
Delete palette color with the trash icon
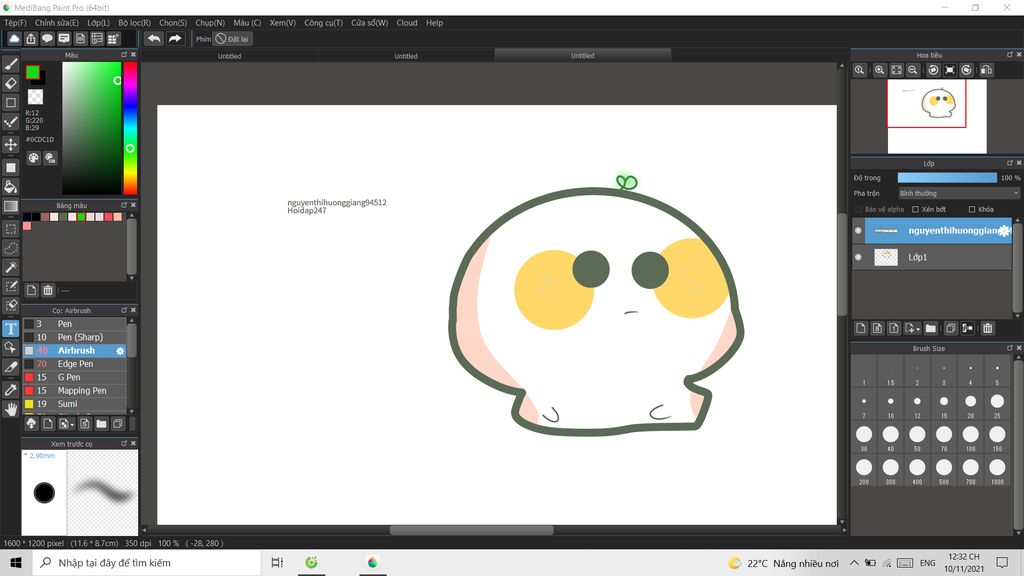click(48, 290)
